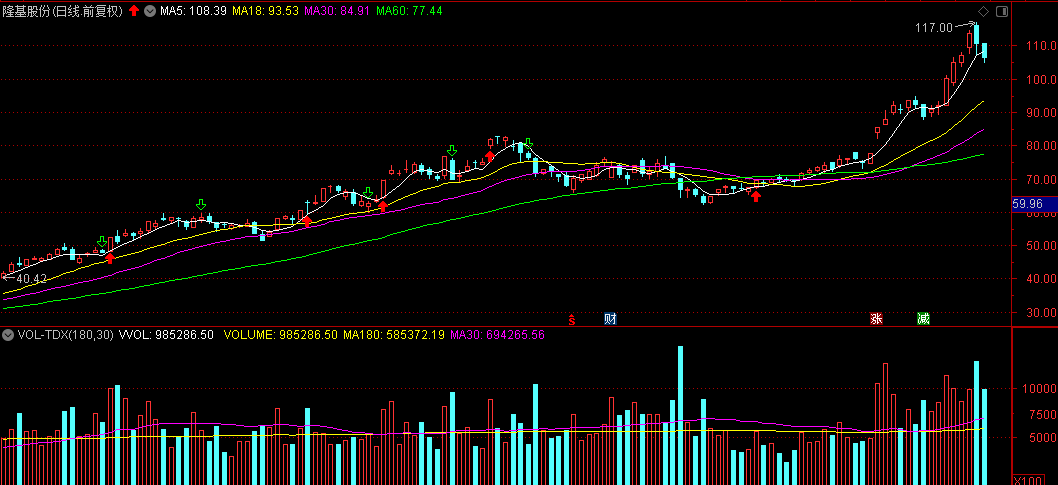Click the yellow MA180: 585372.19 label

pyautogui.click(x=394, y=335)
